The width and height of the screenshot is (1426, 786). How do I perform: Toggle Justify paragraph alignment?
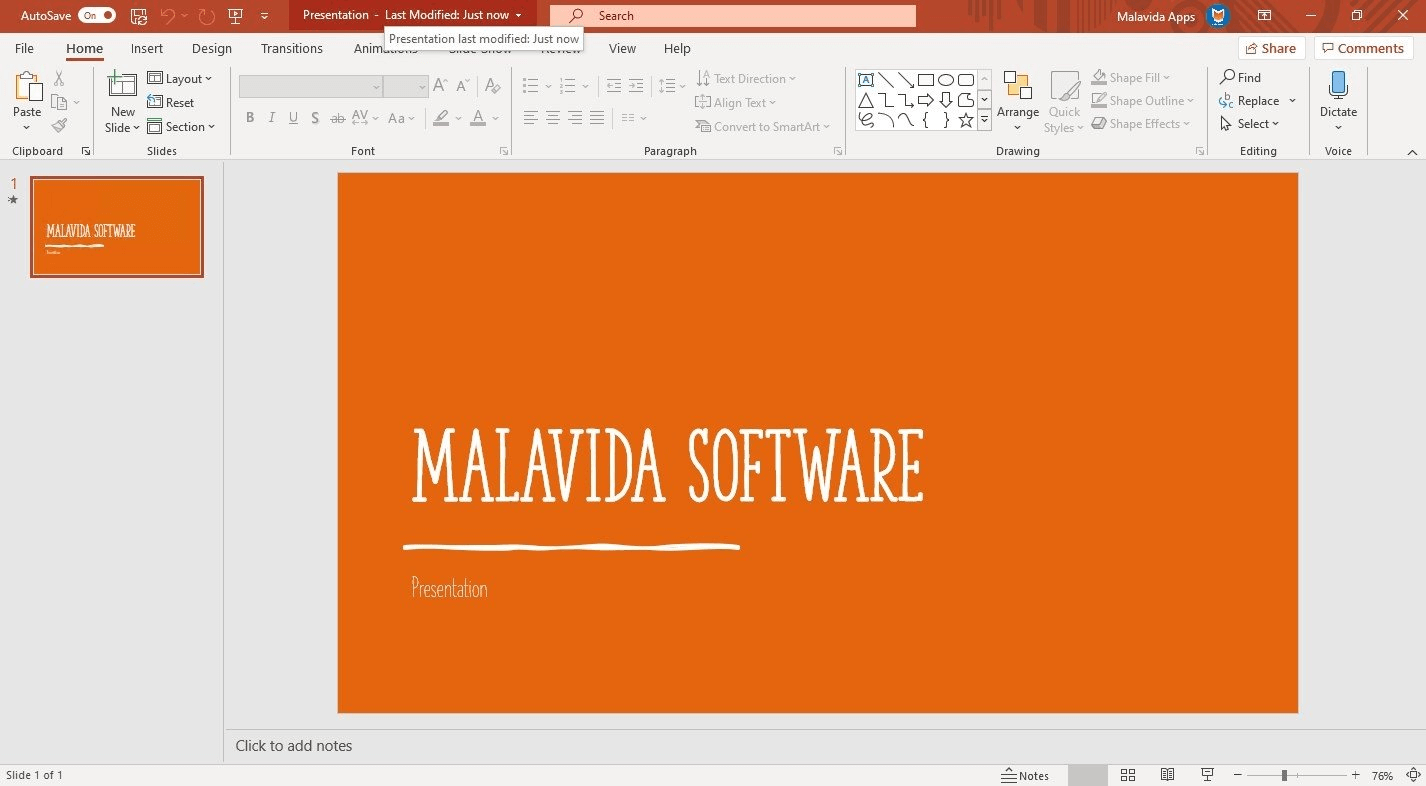(597, 118)
